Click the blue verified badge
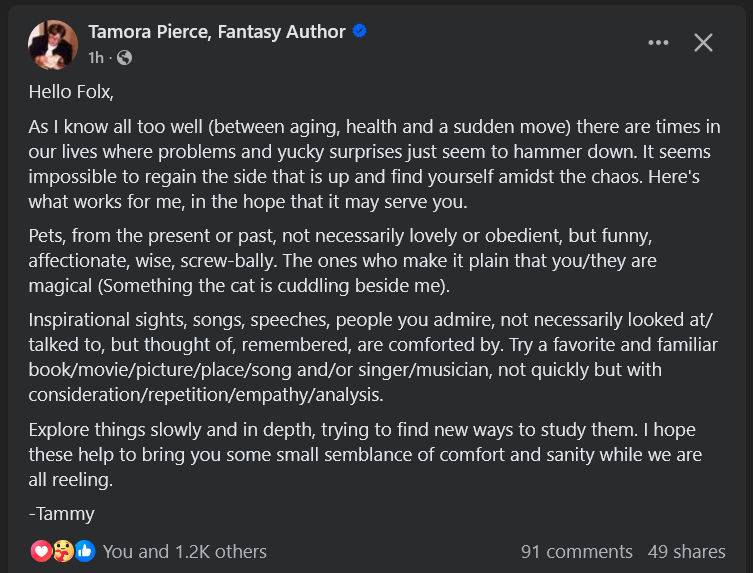Screen dimensions: 753x573 (x=360, y=31)
